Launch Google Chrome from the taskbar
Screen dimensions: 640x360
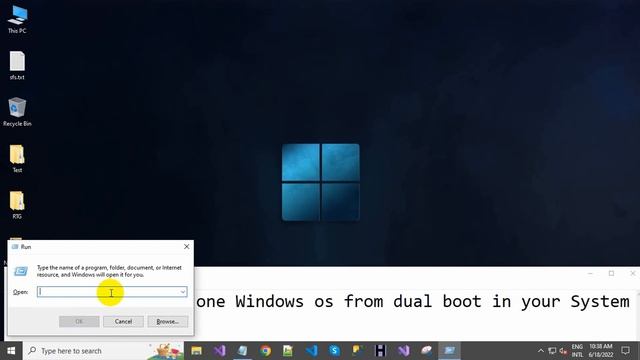tap(265, 351)
